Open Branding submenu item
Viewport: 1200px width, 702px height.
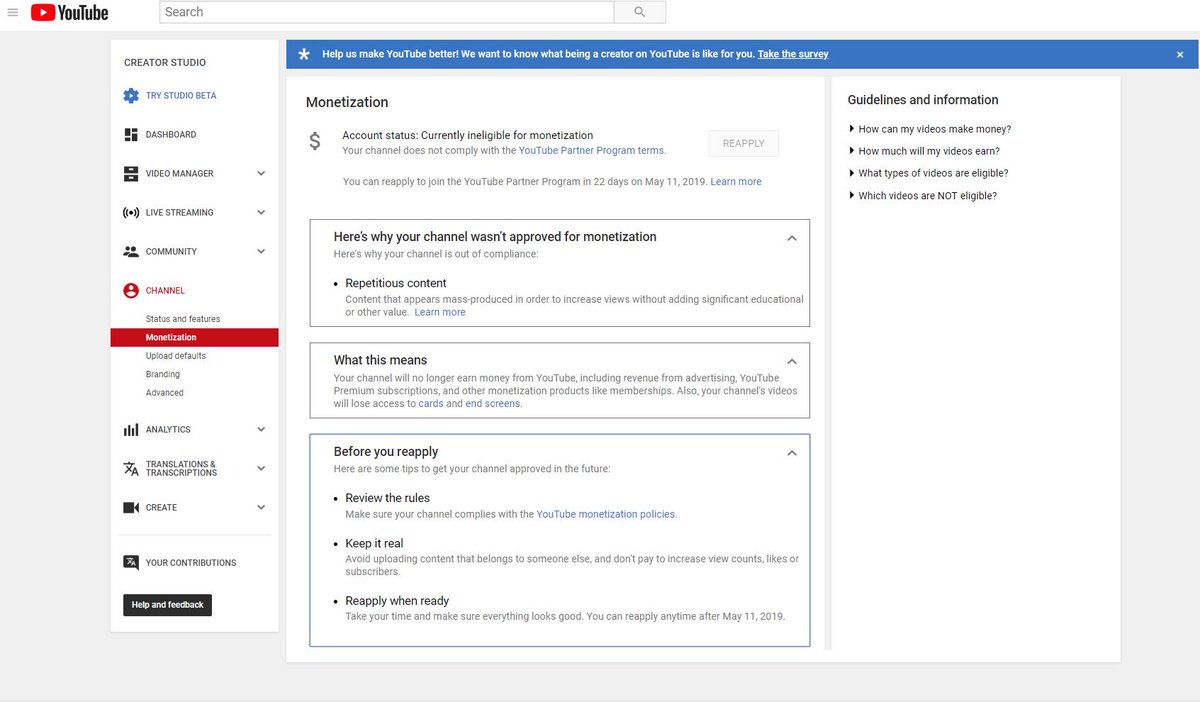pos(163,375)
